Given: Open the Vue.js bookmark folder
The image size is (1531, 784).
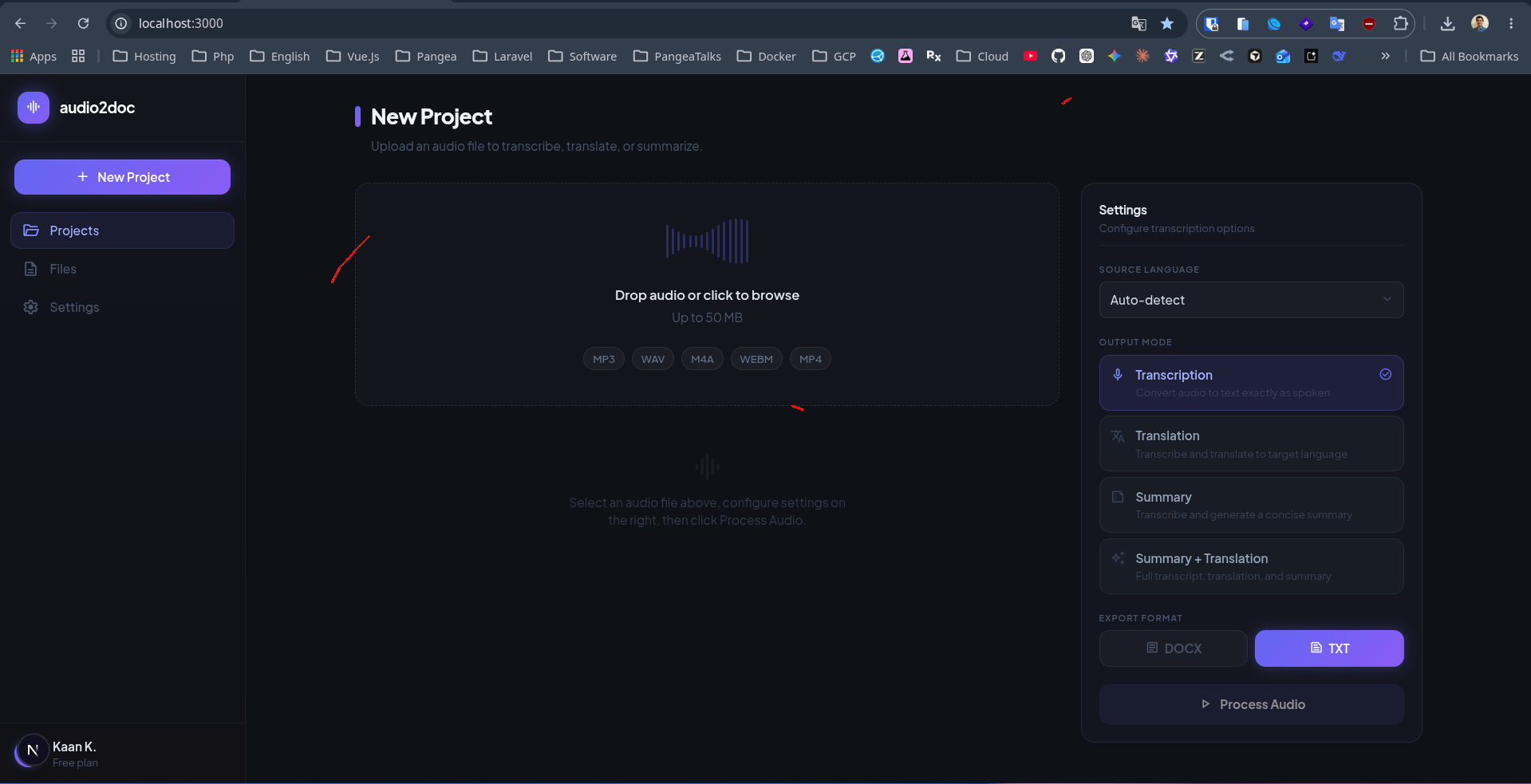Looking at the screenshot, I should 353,56.
